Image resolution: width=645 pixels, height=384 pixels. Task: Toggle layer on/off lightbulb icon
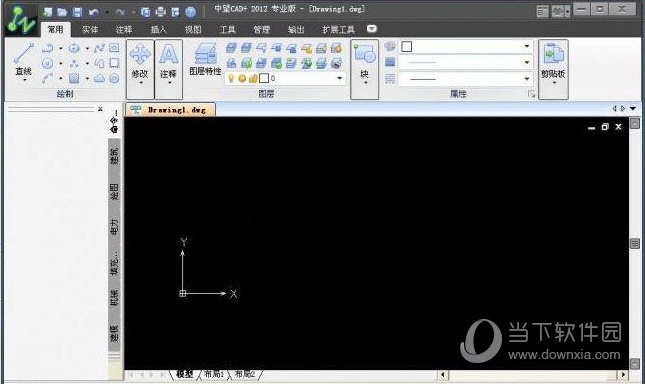(231, 78)
